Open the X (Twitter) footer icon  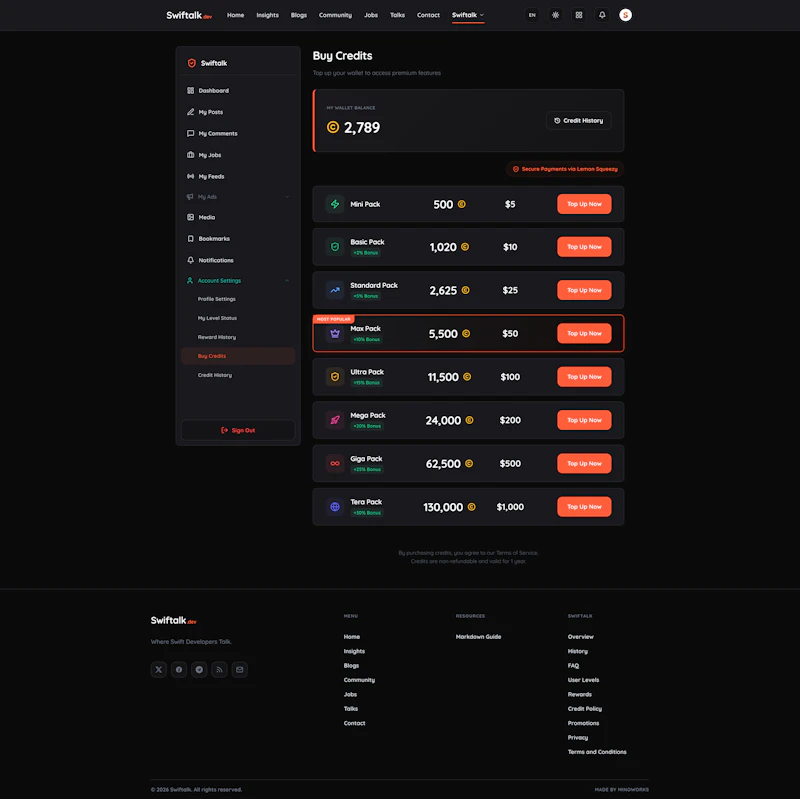[x=159, y=669]
